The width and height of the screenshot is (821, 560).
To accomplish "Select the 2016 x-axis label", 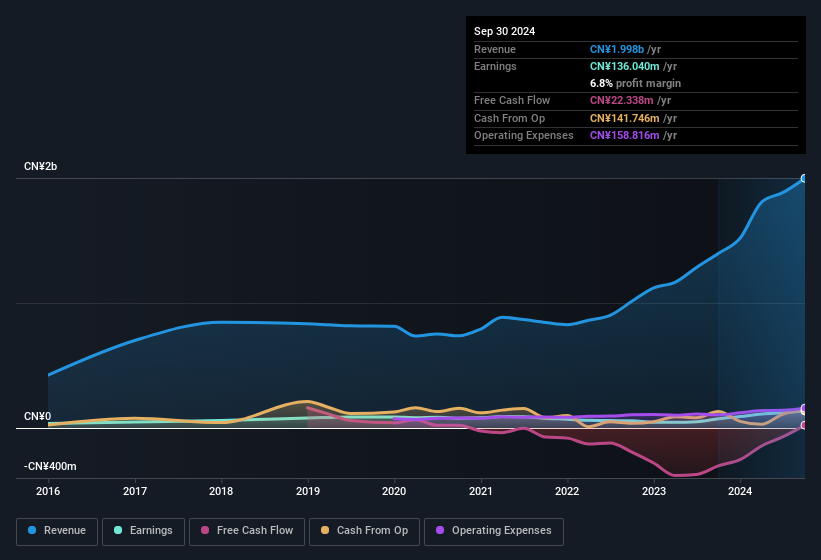I will [48, 491].
